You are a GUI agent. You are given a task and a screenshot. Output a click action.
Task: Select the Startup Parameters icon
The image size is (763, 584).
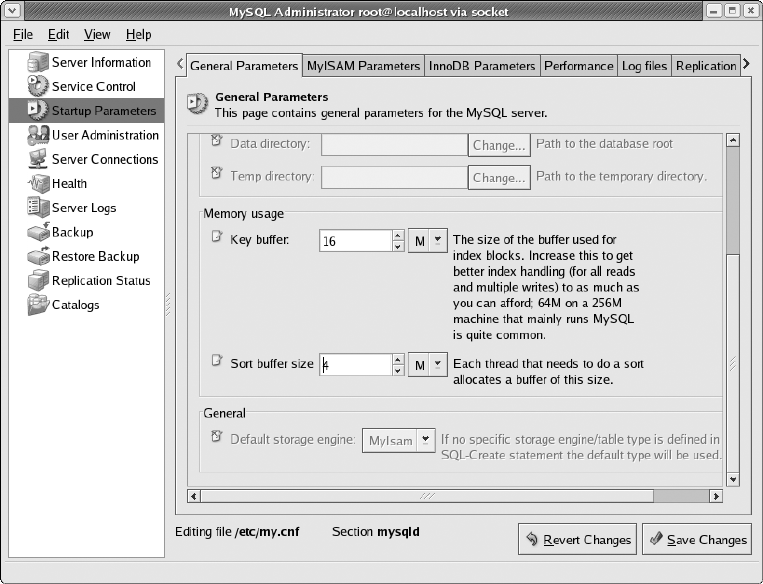click(x=38, y=110)
